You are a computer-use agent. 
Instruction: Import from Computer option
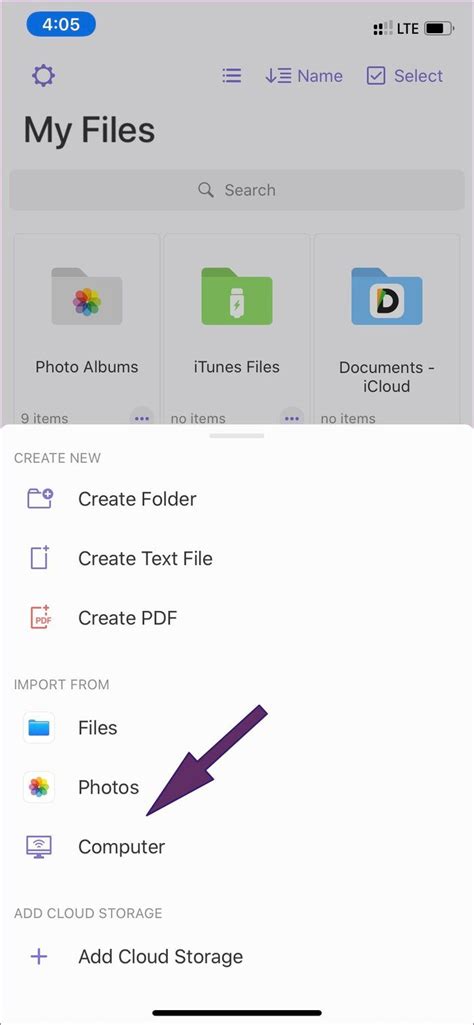[x=237, y=847]
